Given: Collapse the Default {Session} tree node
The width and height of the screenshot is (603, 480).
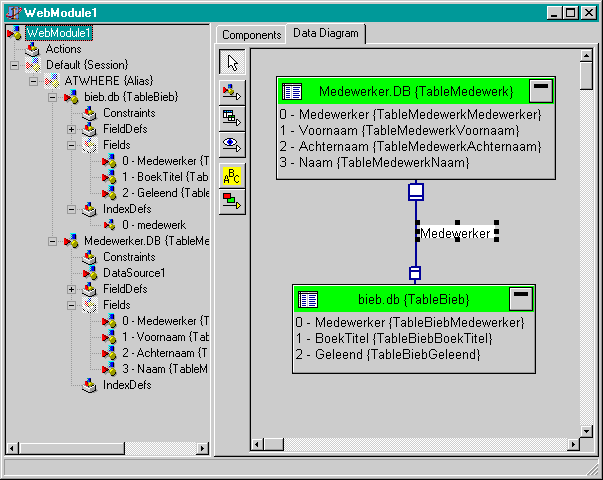Looking at the screenshot, I should (x=14, y=64).
